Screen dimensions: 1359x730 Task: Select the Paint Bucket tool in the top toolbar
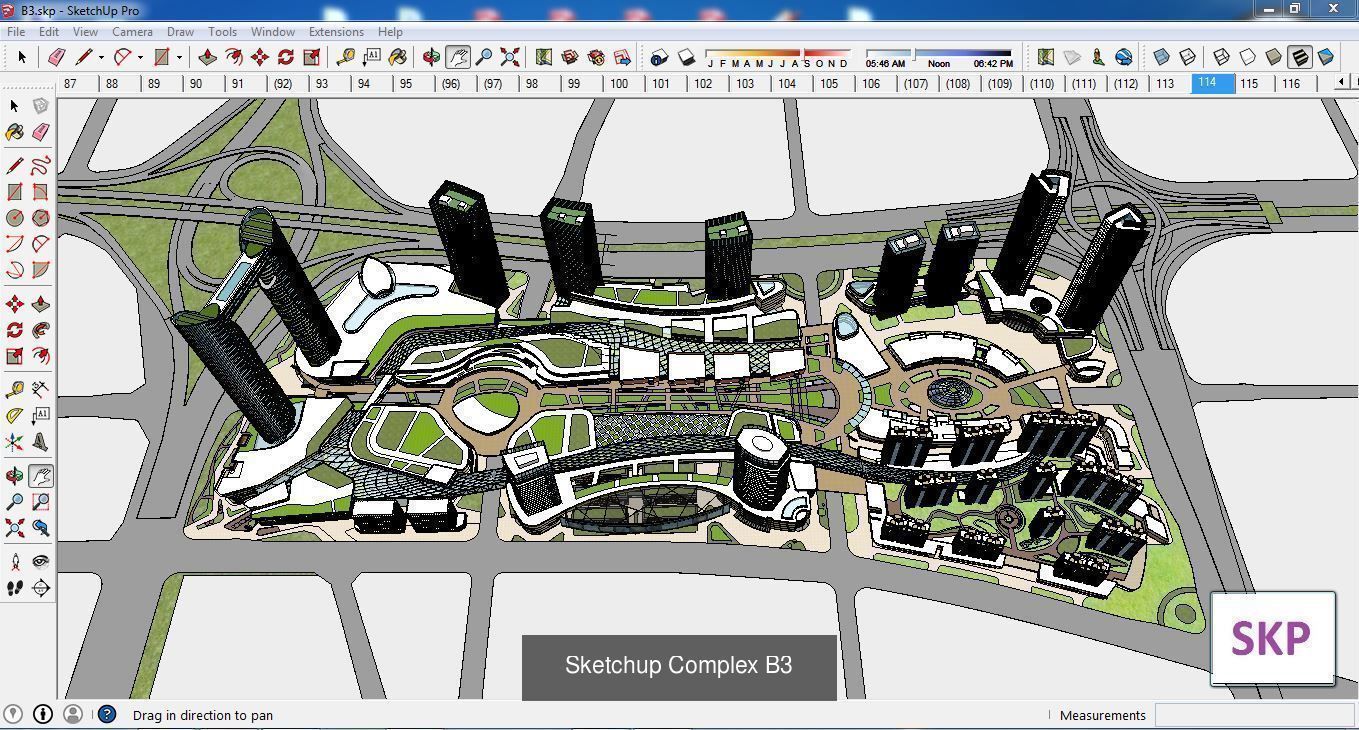coord(397,57)
